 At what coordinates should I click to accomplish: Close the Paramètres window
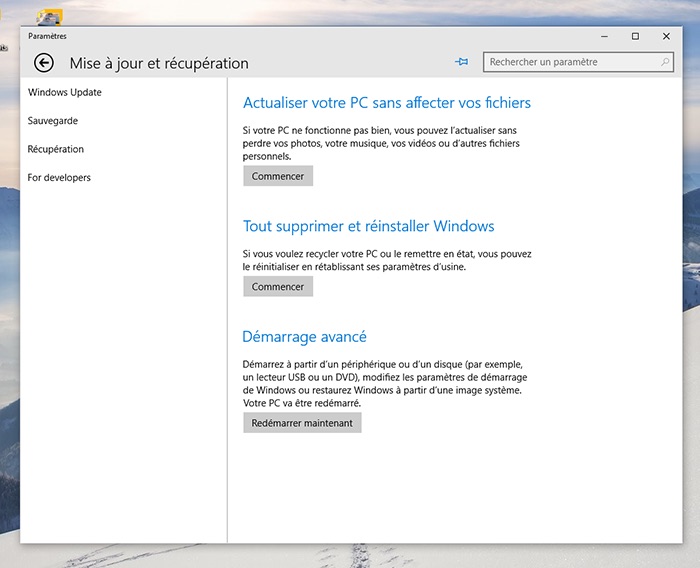(x=666, y=36)
